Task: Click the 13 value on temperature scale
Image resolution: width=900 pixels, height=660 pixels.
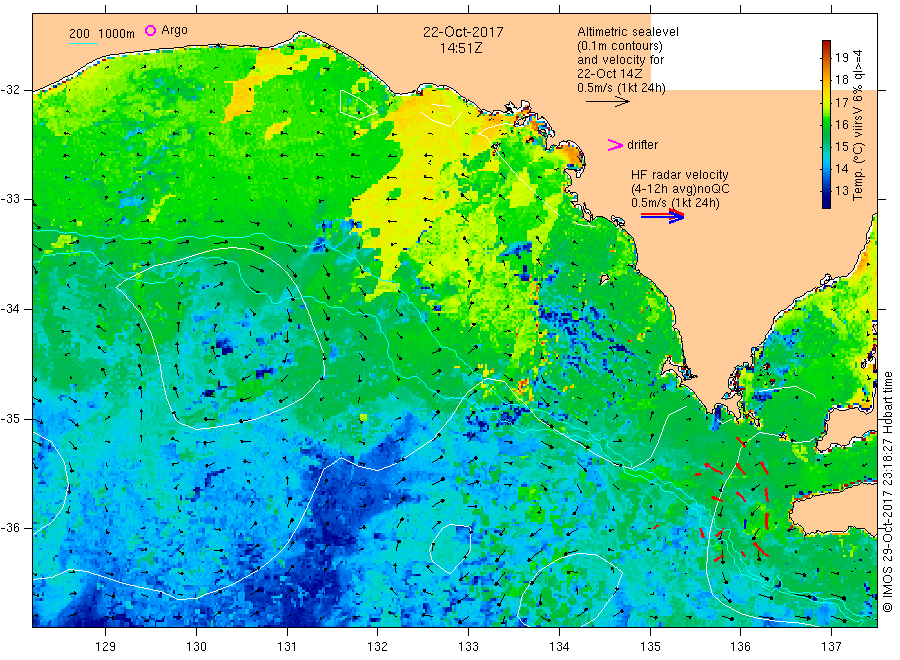Action: click(x=841, y=191)
